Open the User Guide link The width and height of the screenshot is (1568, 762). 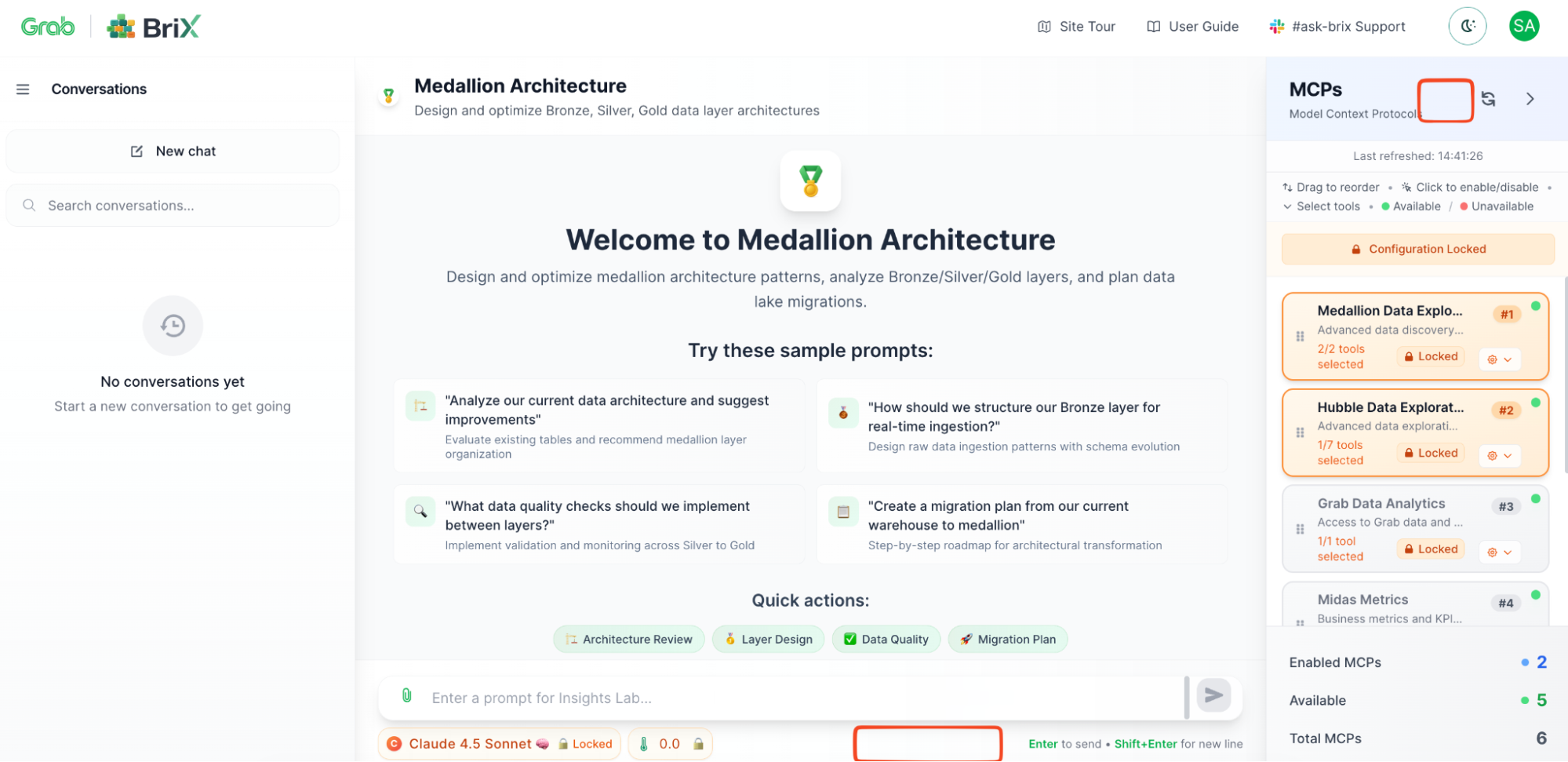pyautogui.click(x=1193, y=27)
